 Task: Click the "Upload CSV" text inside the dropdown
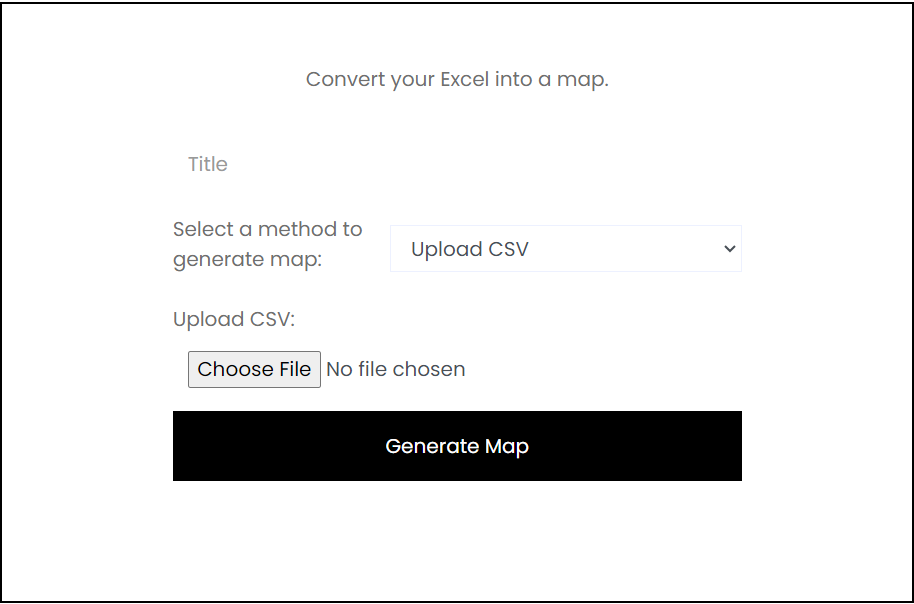pyautogui.click(x=469, y=249)
